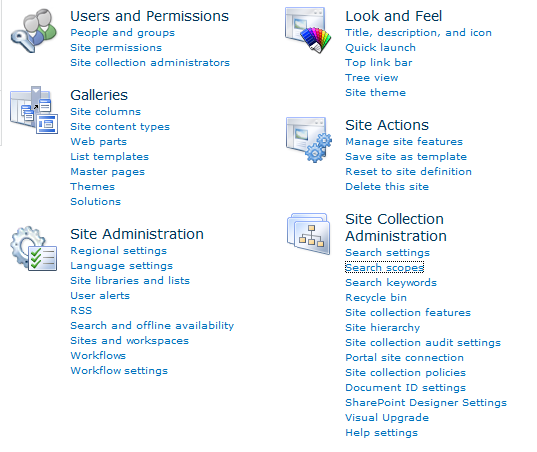The image size is (537, 452).
Task: Open SharePoint Designer Settings
Action: [x=426, y=403]
